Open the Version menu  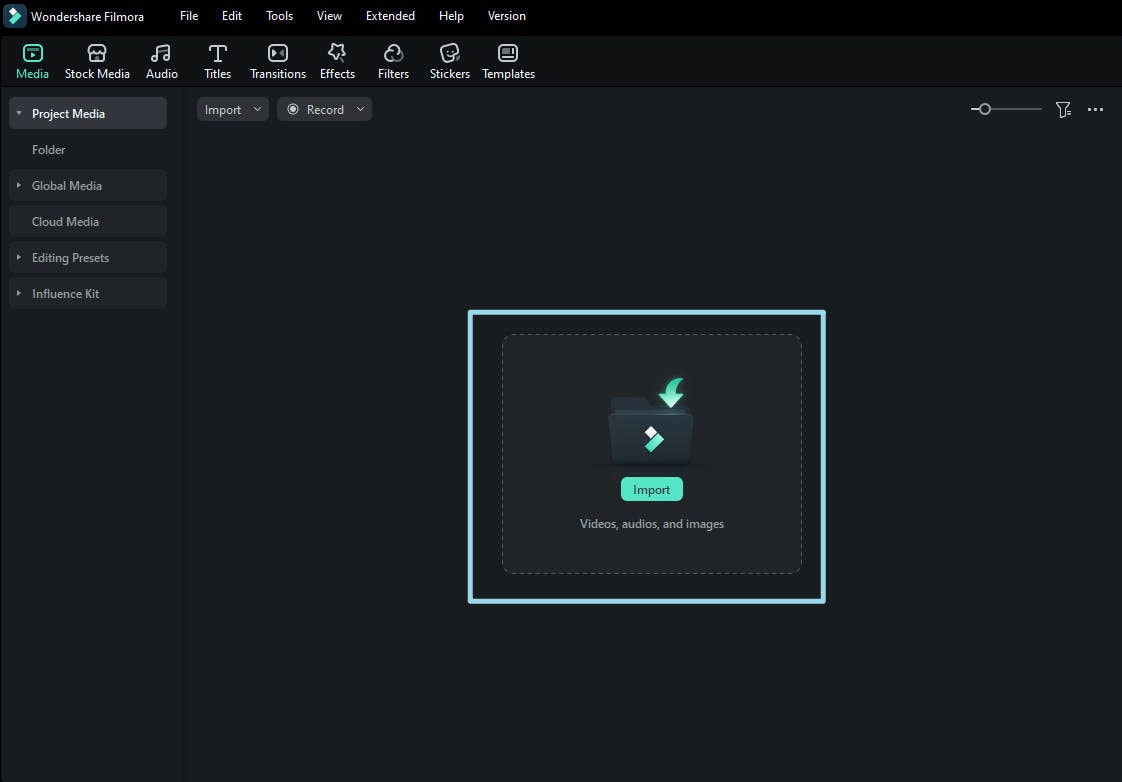pyautogui.click(x=507, y=16)
